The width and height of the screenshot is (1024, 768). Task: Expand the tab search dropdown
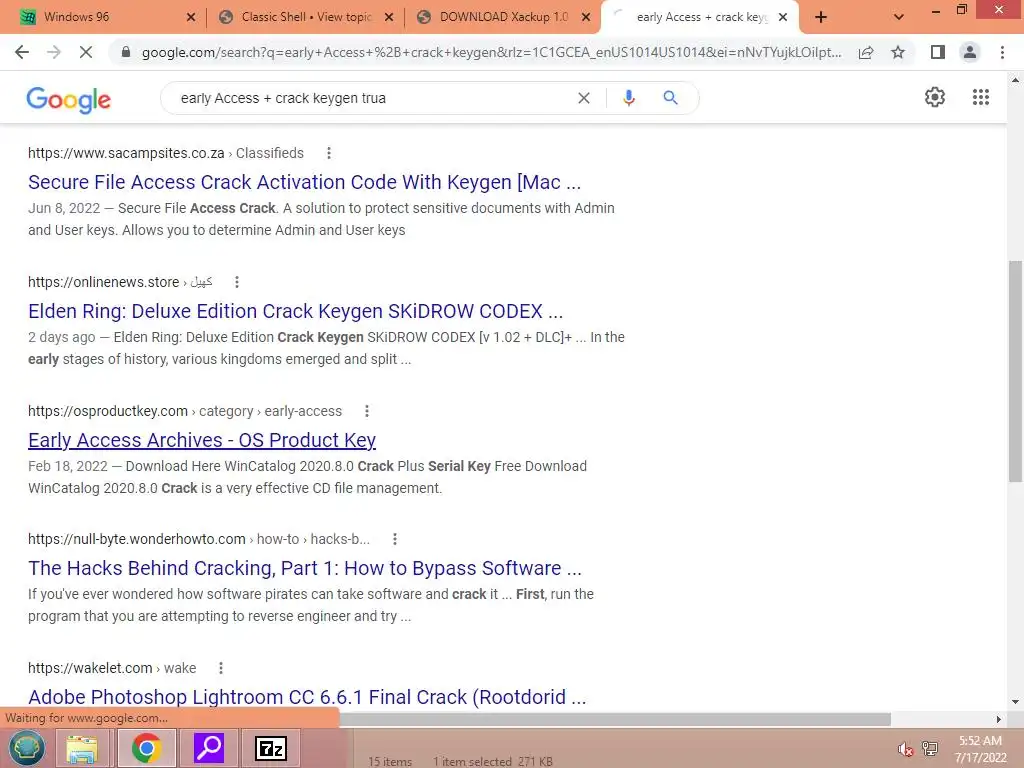(899, 17)
